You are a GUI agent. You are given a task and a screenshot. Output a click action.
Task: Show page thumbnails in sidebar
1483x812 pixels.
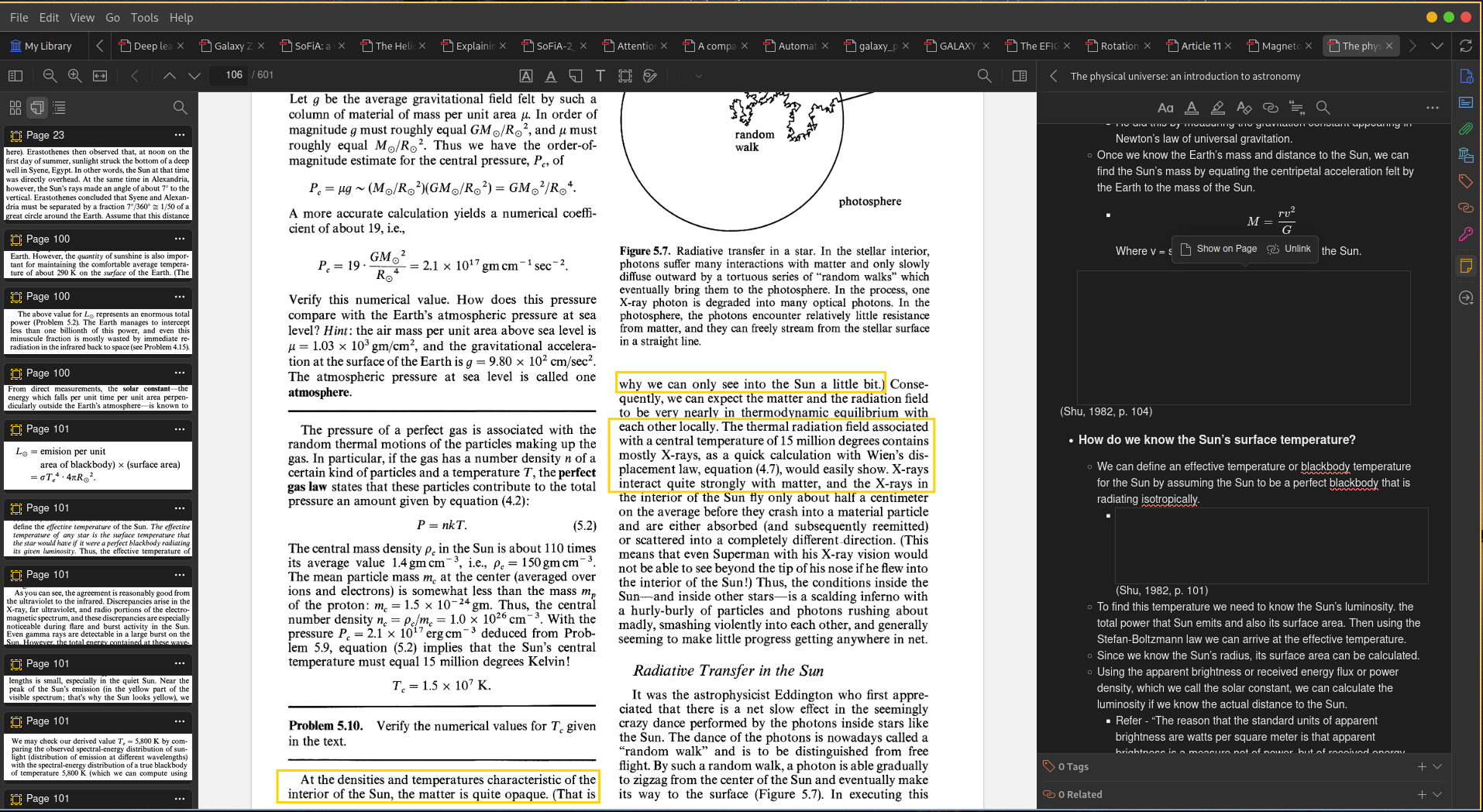coord(15,108)
